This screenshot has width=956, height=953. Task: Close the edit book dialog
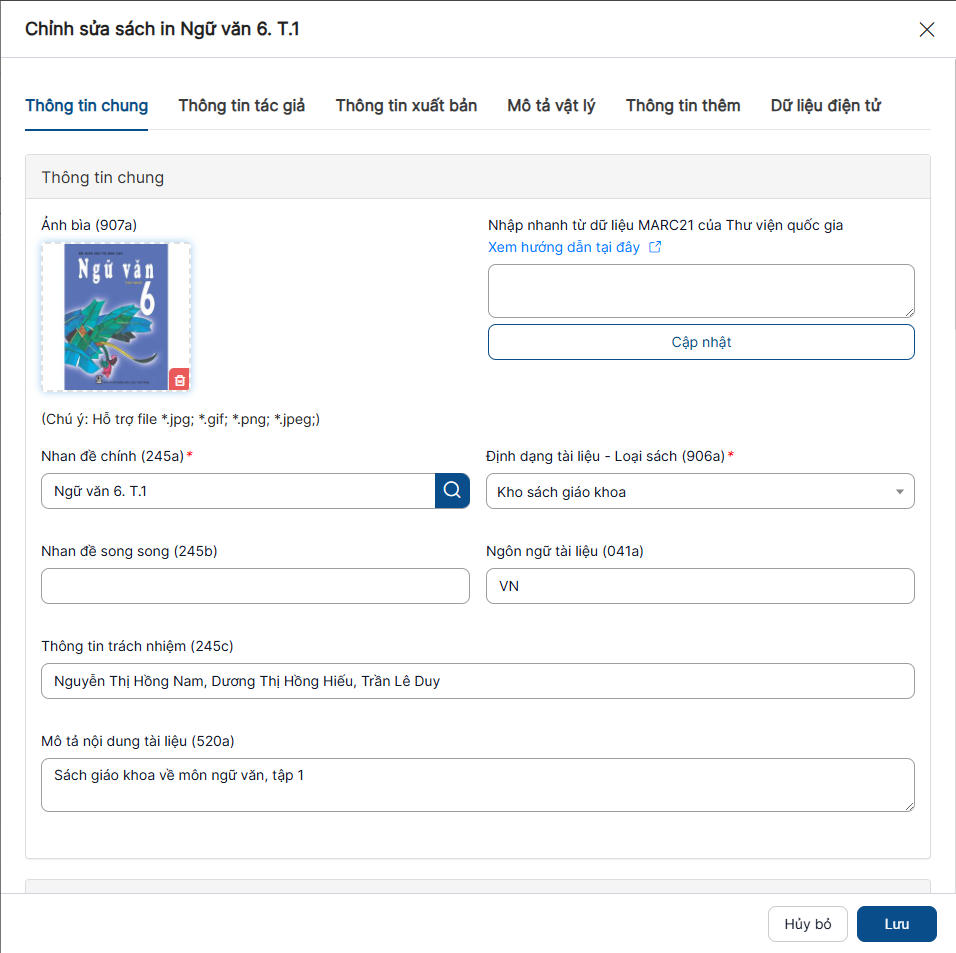pyautogui.click(x=926, y=30)
